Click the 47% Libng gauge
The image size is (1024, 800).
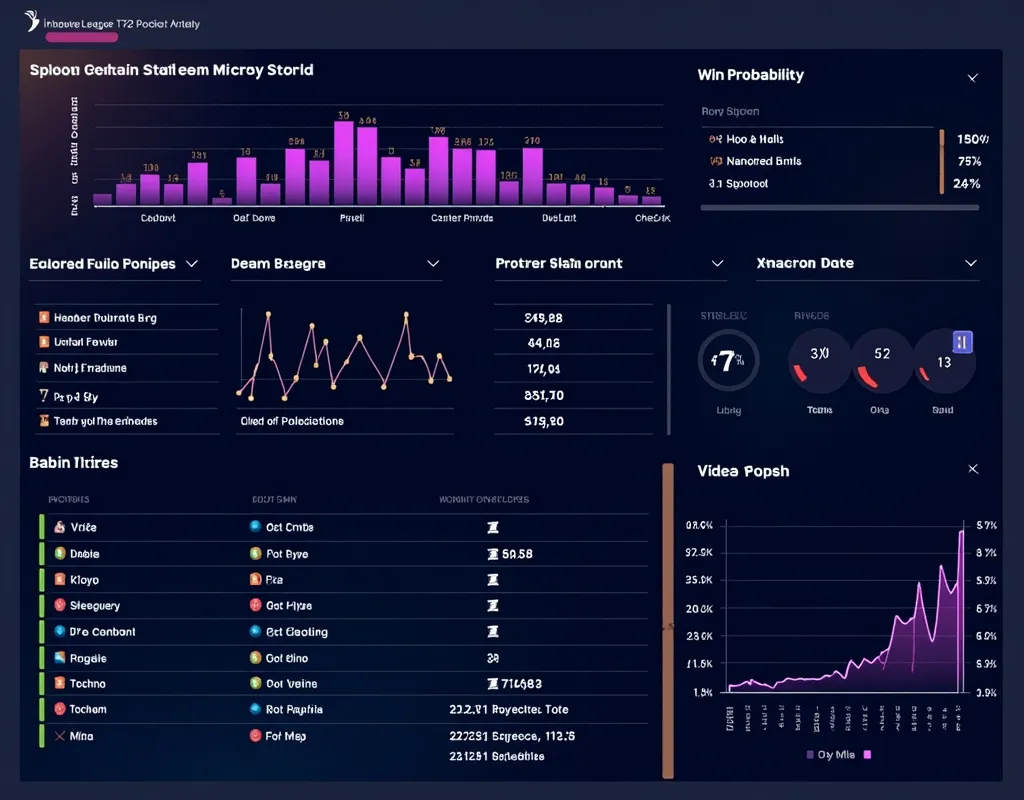(x=728, y=360)
